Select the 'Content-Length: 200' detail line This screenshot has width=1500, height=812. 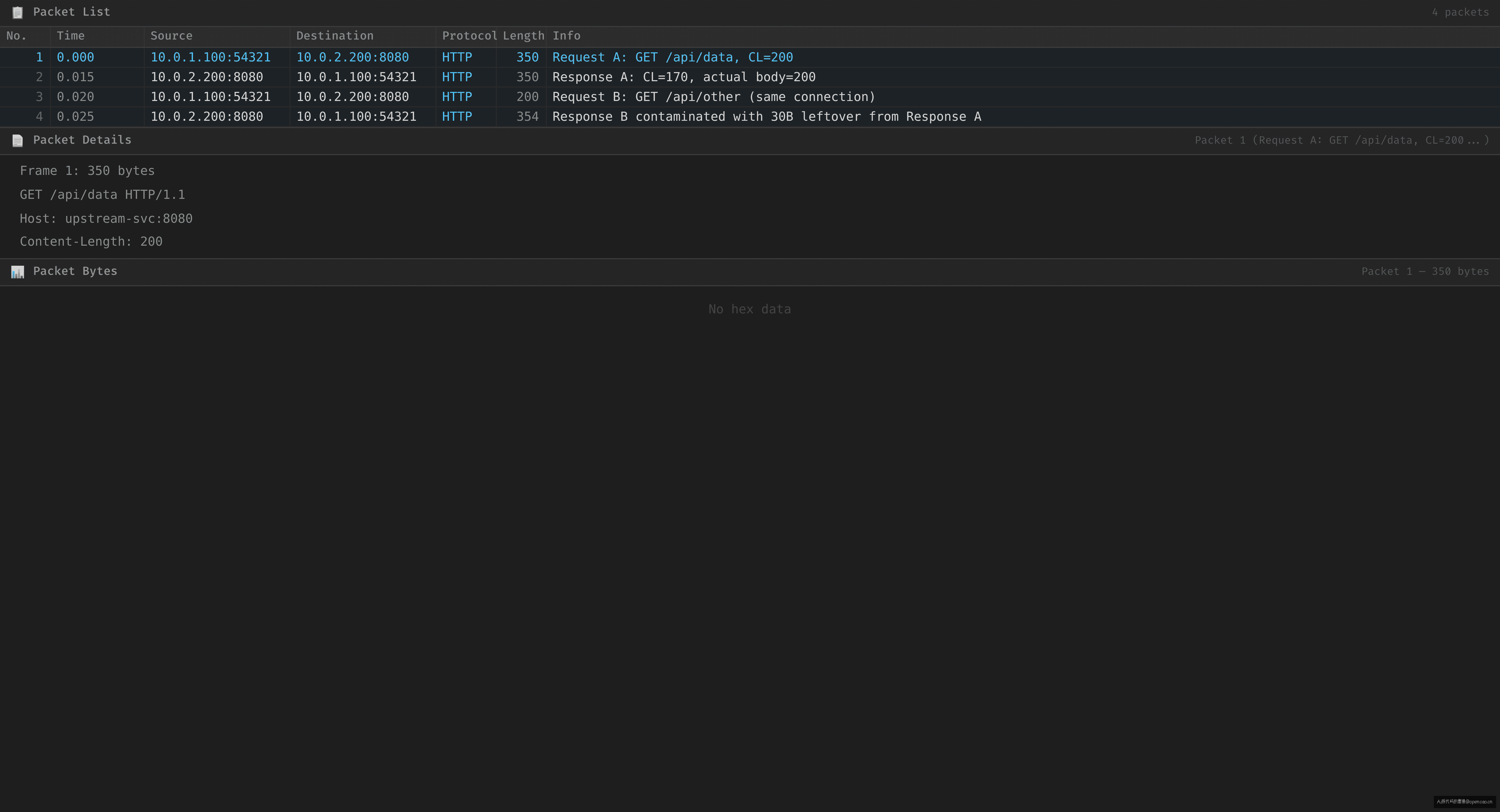tap(91, 242)
